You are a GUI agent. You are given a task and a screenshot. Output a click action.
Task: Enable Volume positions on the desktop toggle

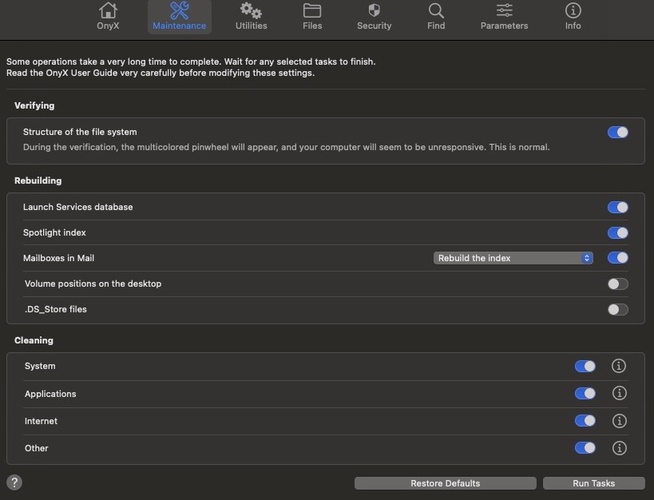point(618,284)
